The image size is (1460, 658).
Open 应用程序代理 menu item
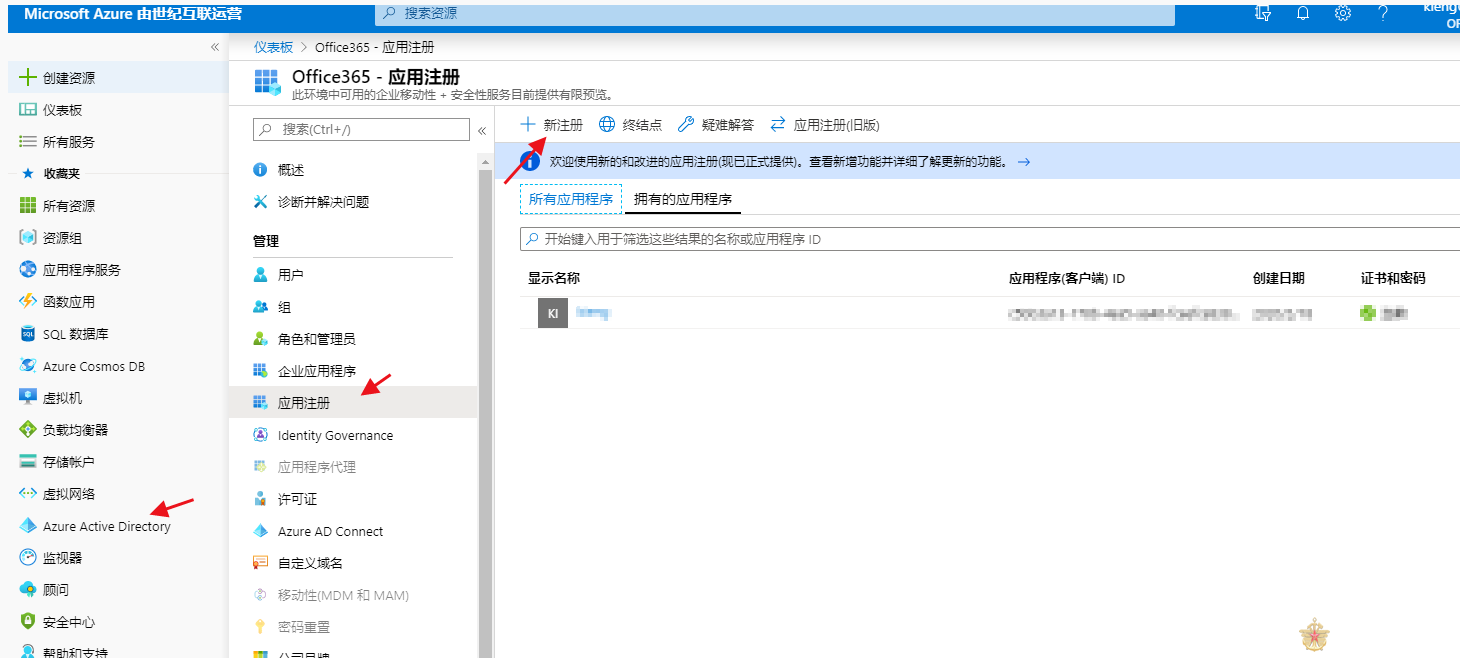[x=317, y=467]
